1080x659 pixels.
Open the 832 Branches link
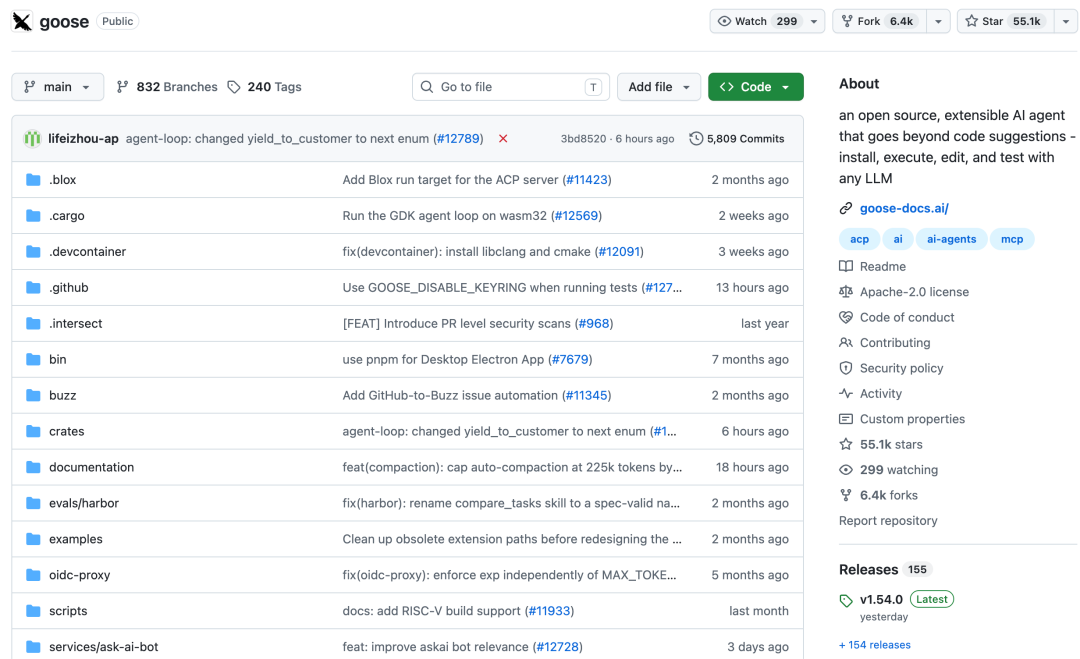(167, 87)
